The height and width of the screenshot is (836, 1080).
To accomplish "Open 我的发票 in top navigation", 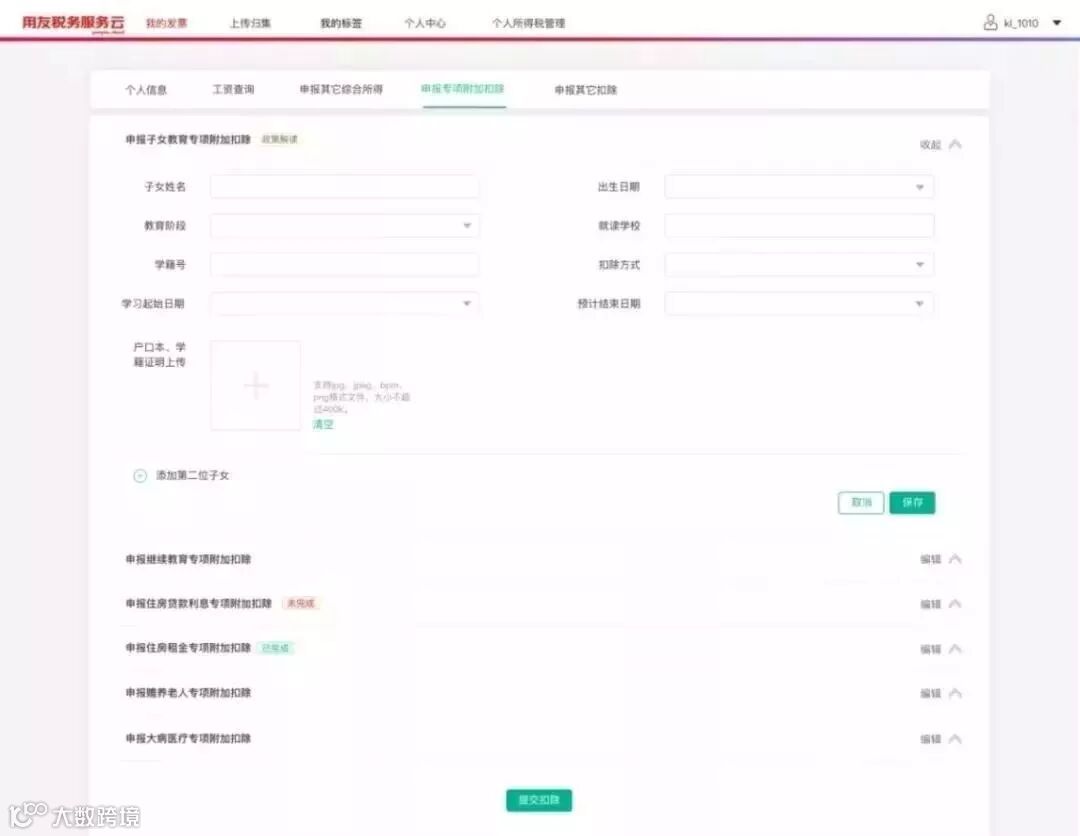I will click(167, 23).
